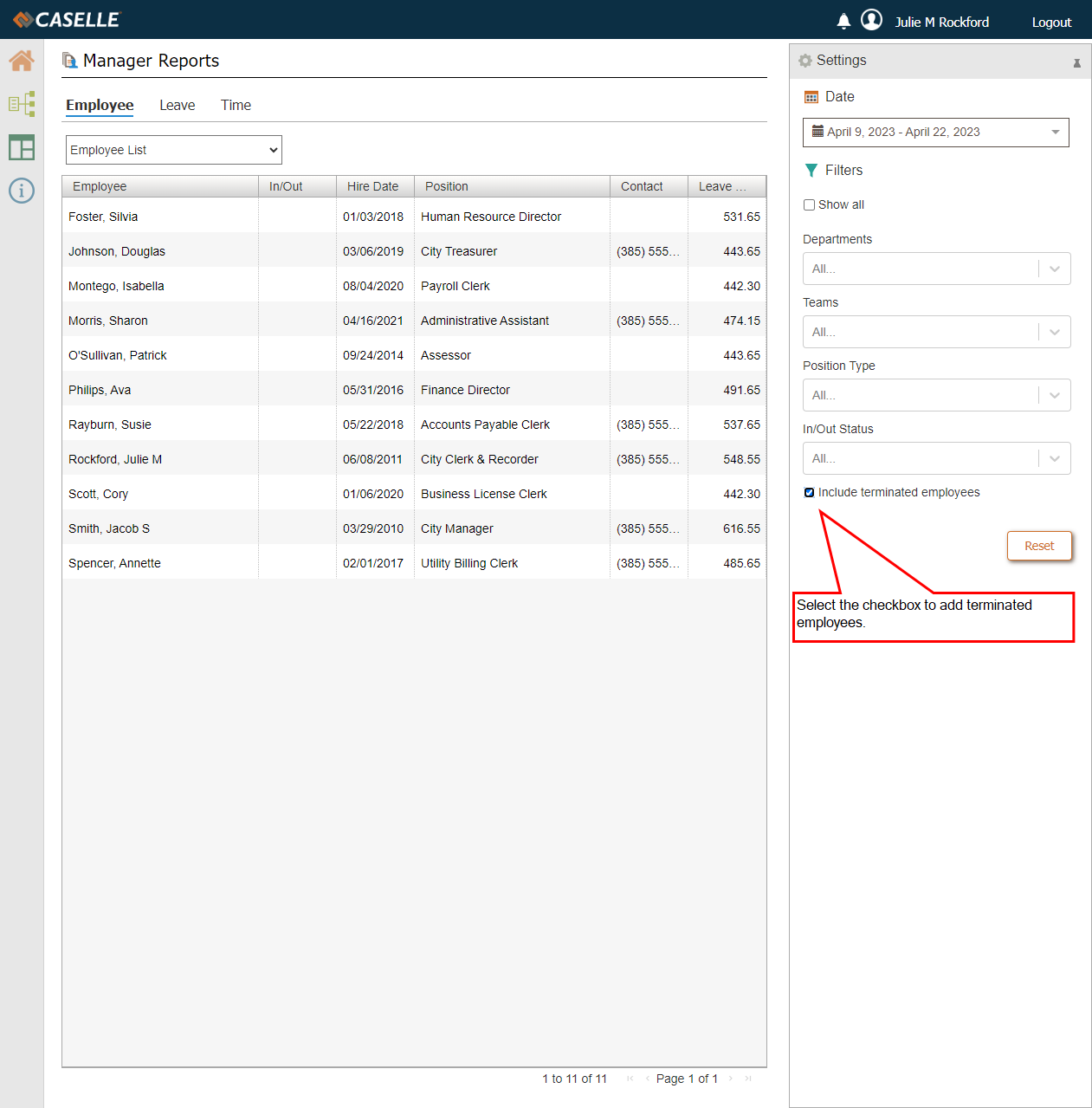Open the organization chart sidebar icon
Viewport: 1092px width, 1108px height.
click(22, 104)
